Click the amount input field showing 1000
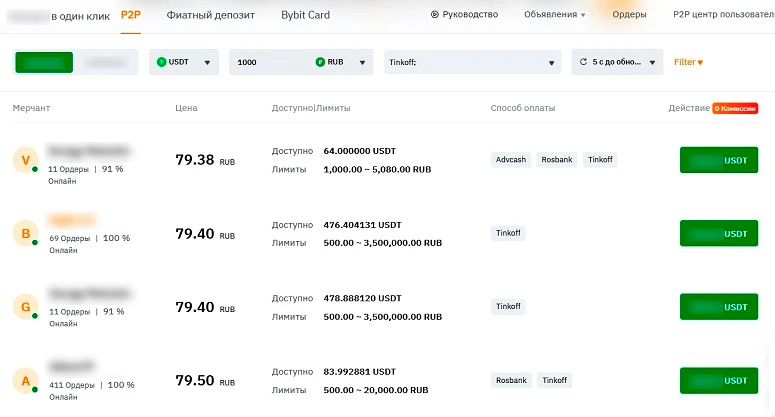Screen dimensions: 775x417 tap(270, 62)
